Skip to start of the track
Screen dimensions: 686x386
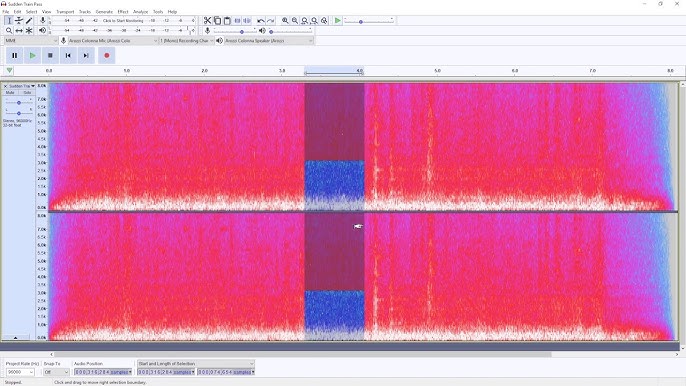[68, 56]
